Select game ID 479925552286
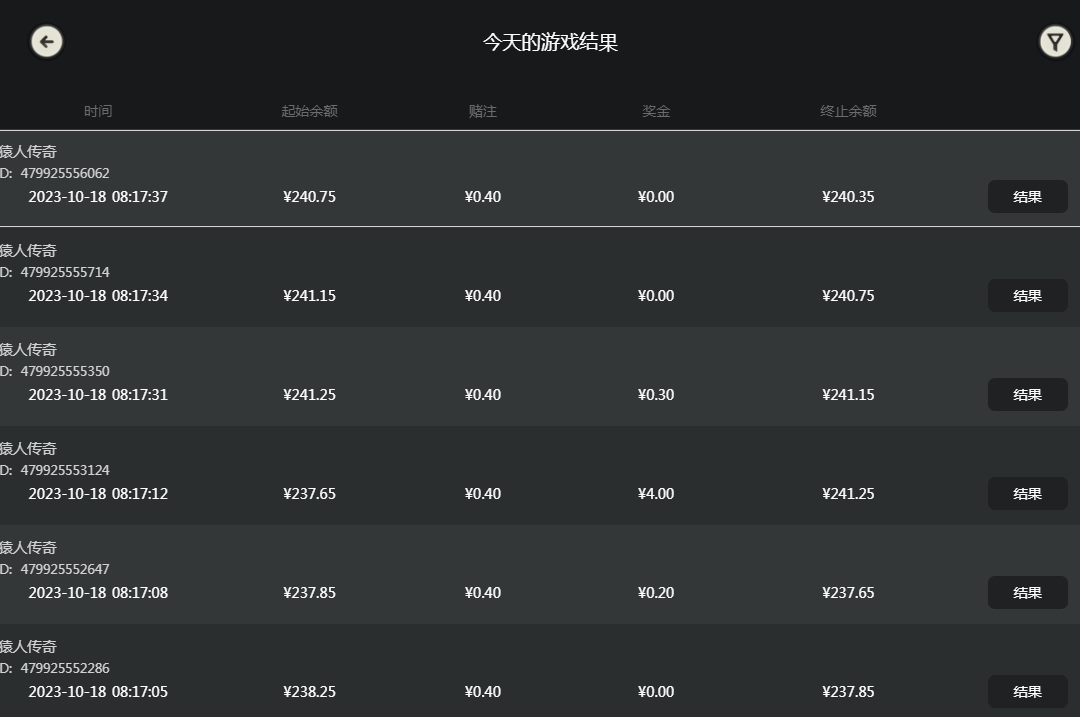The height and width of the screenshot is (717, 1080). click(x=65, y=668)
